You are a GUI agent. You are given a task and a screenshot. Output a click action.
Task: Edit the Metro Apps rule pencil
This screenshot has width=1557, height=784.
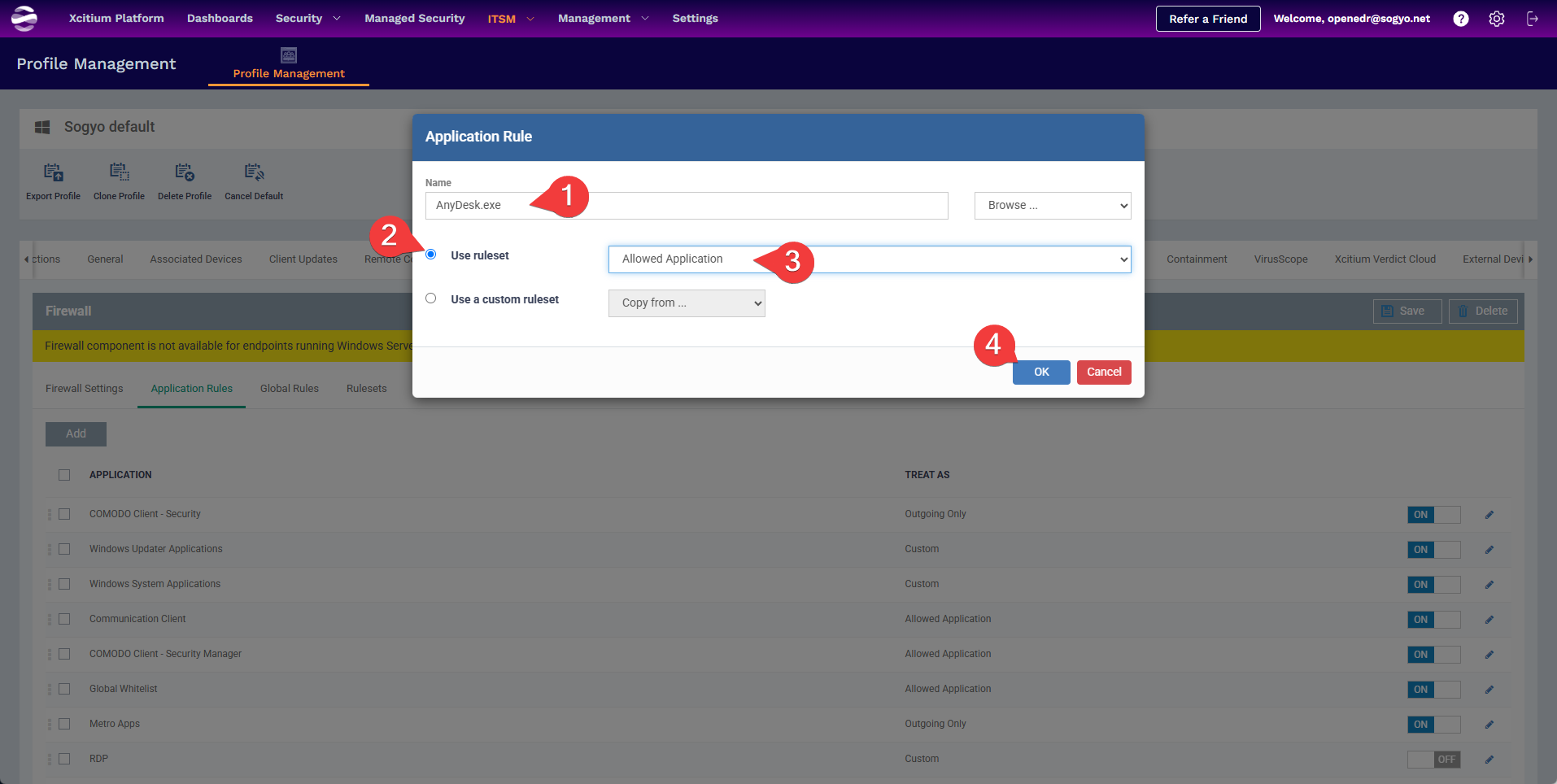(x=1489, y=725)
